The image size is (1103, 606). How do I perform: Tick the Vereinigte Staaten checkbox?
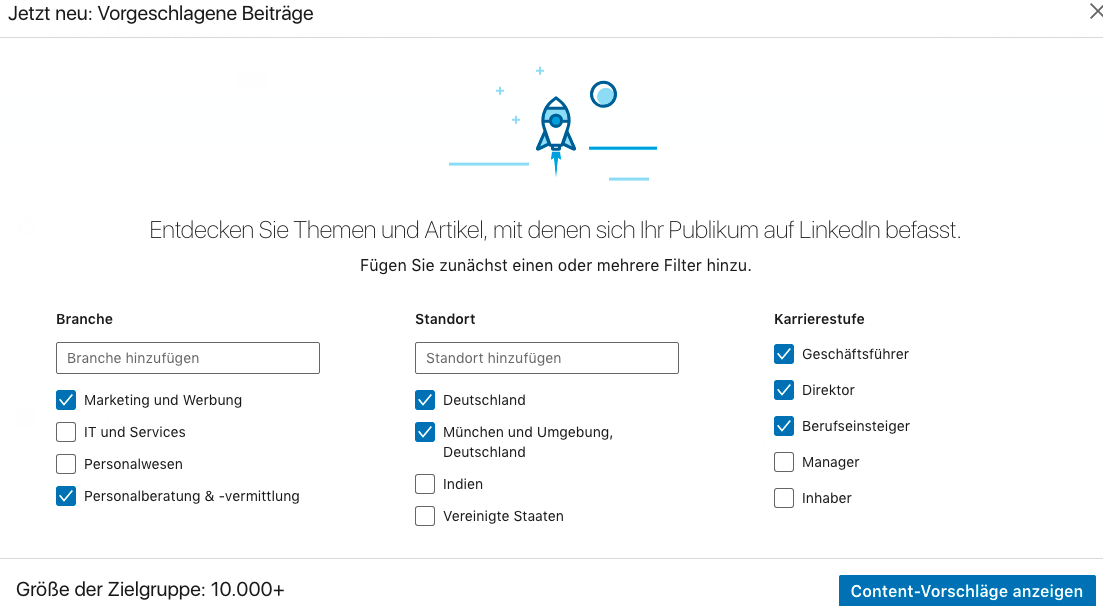[425, 516]
